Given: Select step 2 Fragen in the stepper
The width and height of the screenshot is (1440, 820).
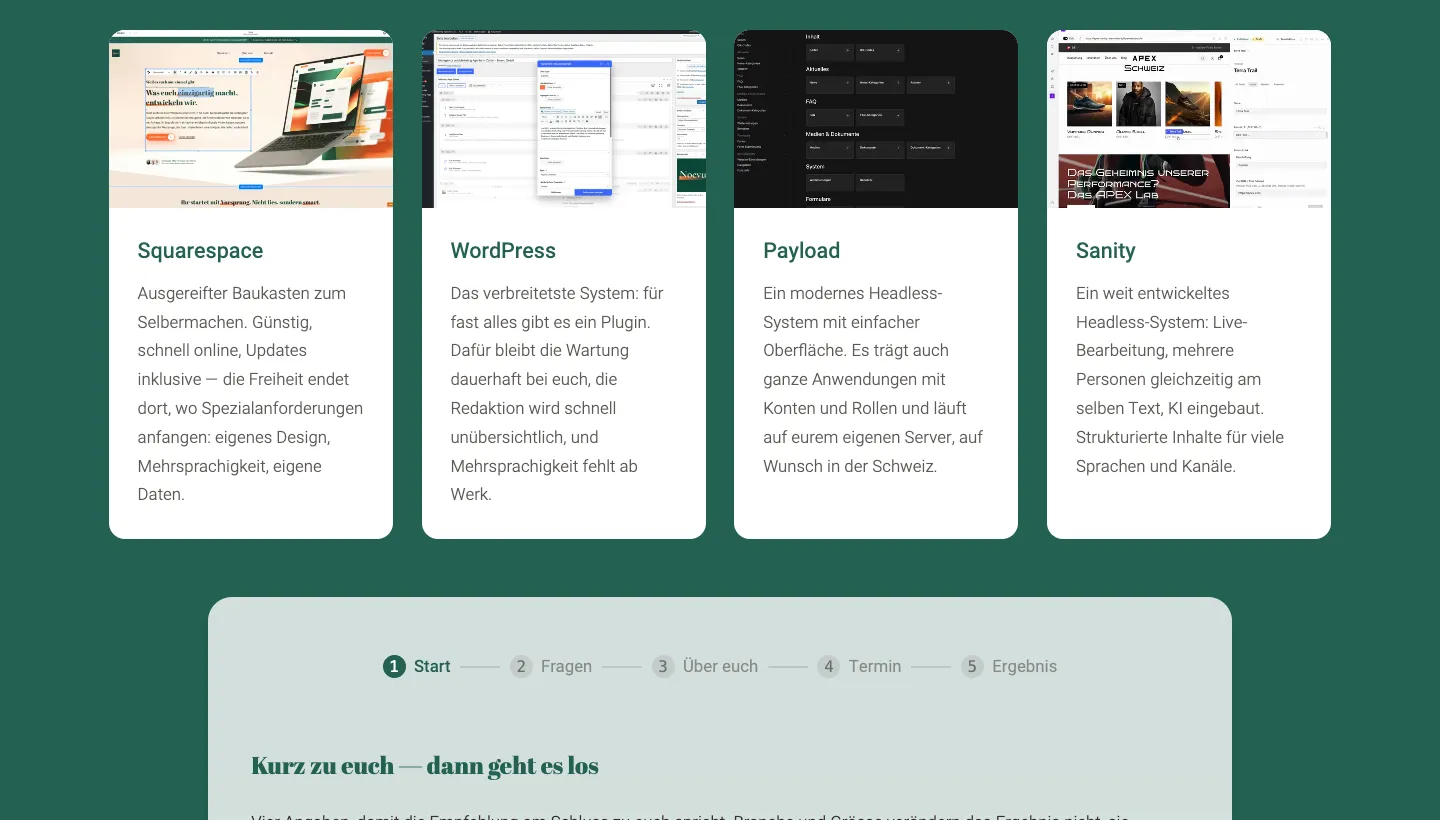Looking at the screenshot, I should [551, 666].
